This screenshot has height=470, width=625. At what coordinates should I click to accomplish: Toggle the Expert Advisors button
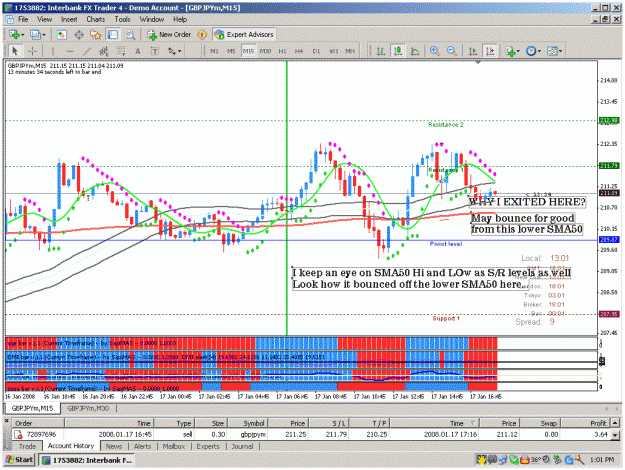click(244, 35)
